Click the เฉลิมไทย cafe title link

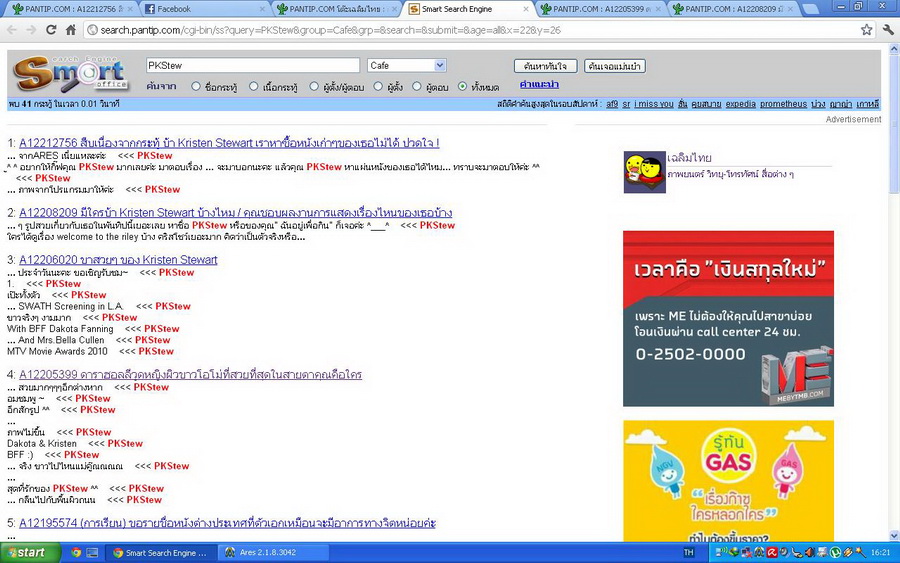[689, 158]
